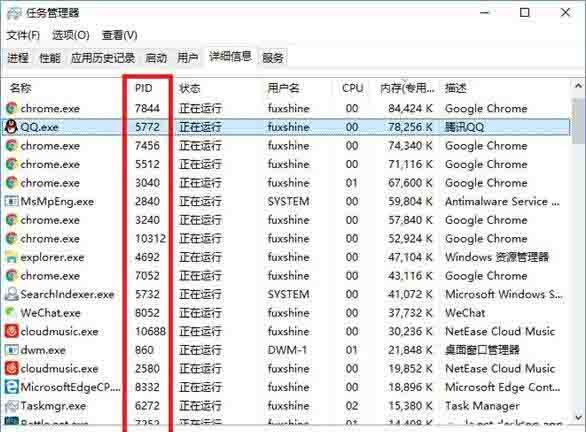Image resolution: width=586 pixels, height=432 pixels.
Task: Select the explorer.exe process name
Action: [x=52, y=257]
